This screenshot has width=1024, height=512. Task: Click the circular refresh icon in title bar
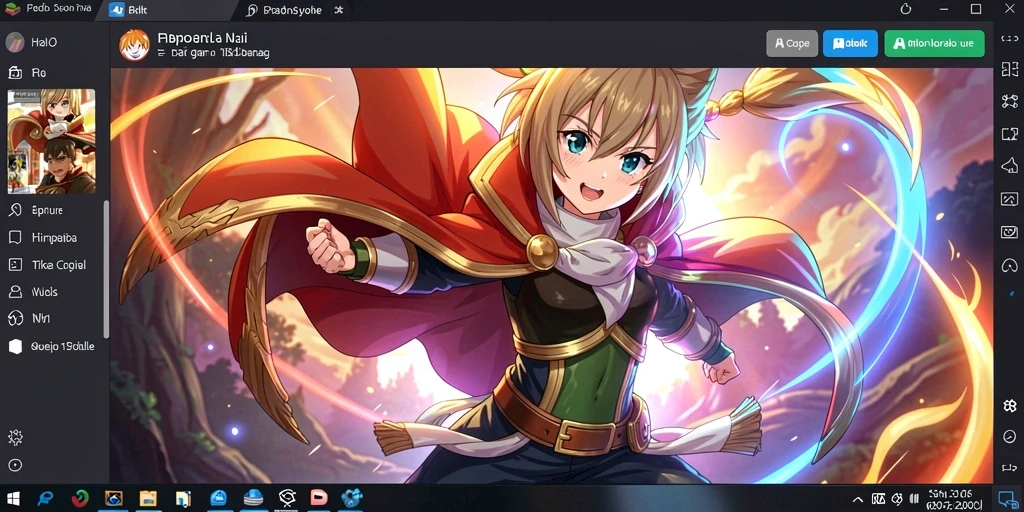coord(906,9)
